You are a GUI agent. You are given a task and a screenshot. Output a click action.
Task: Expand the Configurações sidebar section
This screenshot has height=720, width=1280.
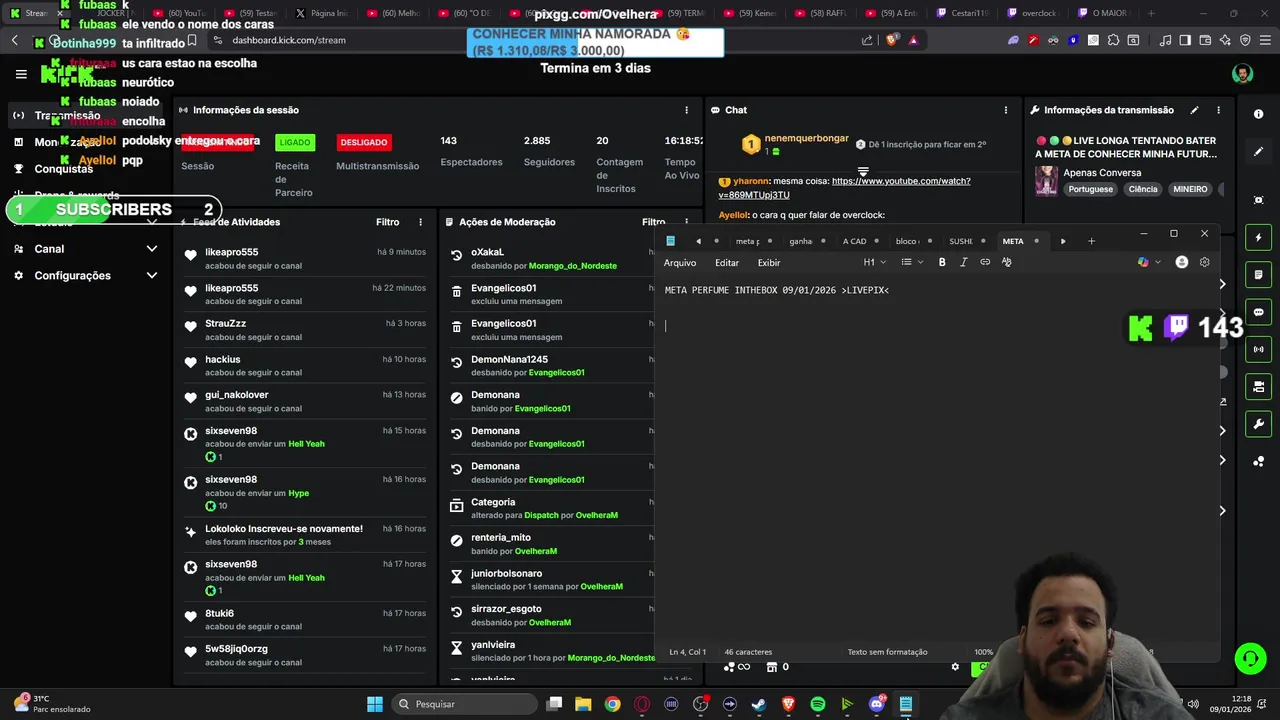click(x=85, y=275)
